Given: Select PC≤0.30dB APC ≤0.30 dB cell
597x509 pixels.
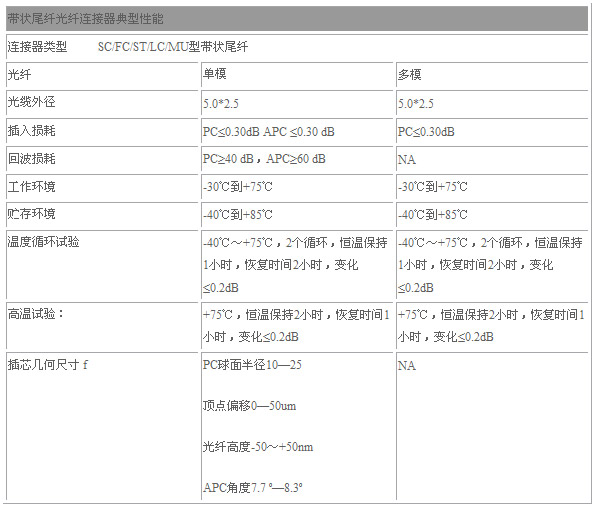Looking at the screenshot, I should click(297, 131).
